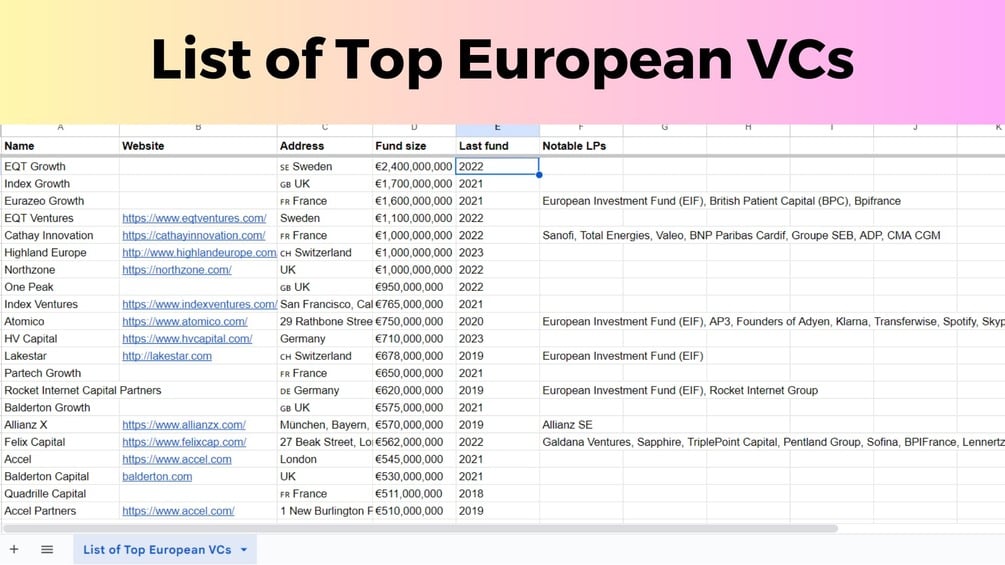Select column B header

tap(198, 128)
